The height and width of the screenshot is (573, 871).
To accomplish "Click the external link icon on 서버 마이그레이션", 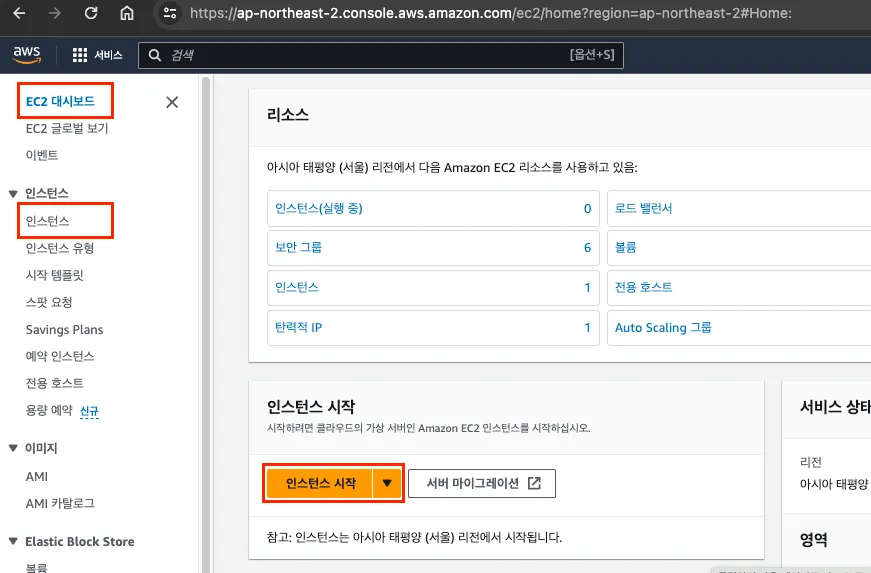I will coord(534,483).
